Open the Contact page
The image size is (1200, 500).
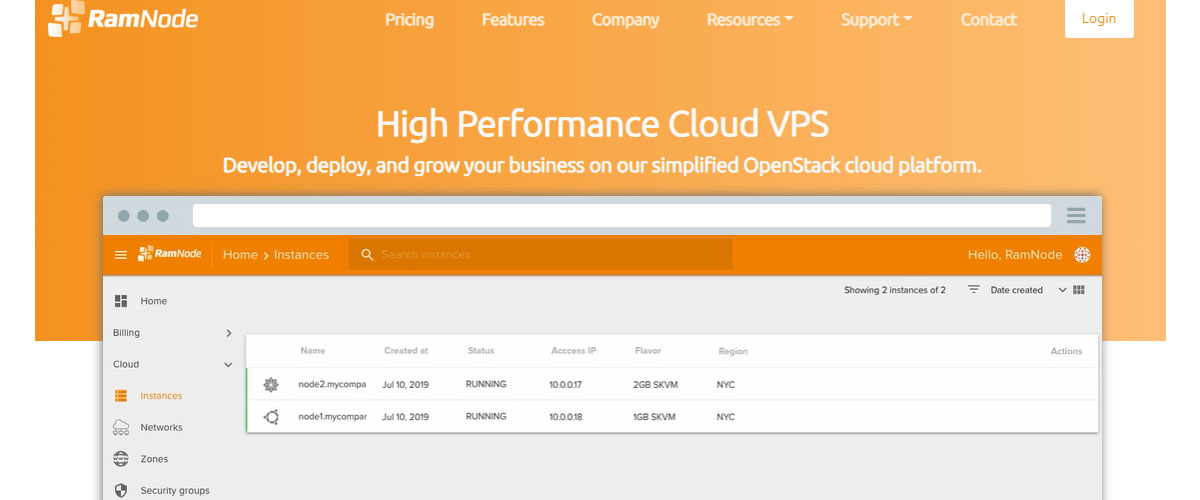[988, 20]
